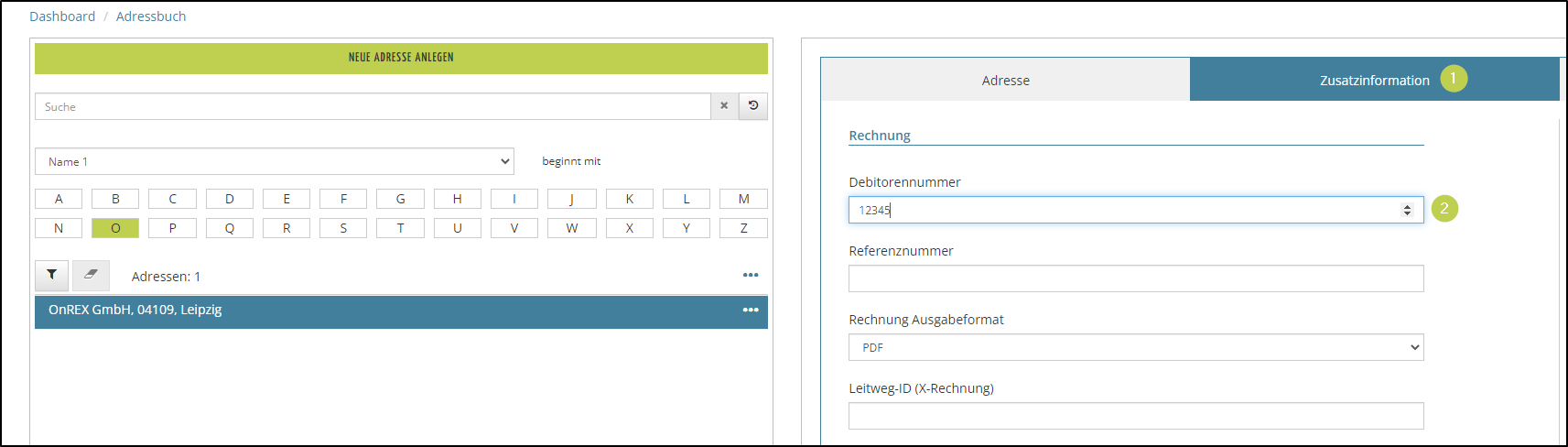The image size is (1568, 447).
Task: Open three-dot menu on OnREX GmbH row
Action: [x=751, y=311]
